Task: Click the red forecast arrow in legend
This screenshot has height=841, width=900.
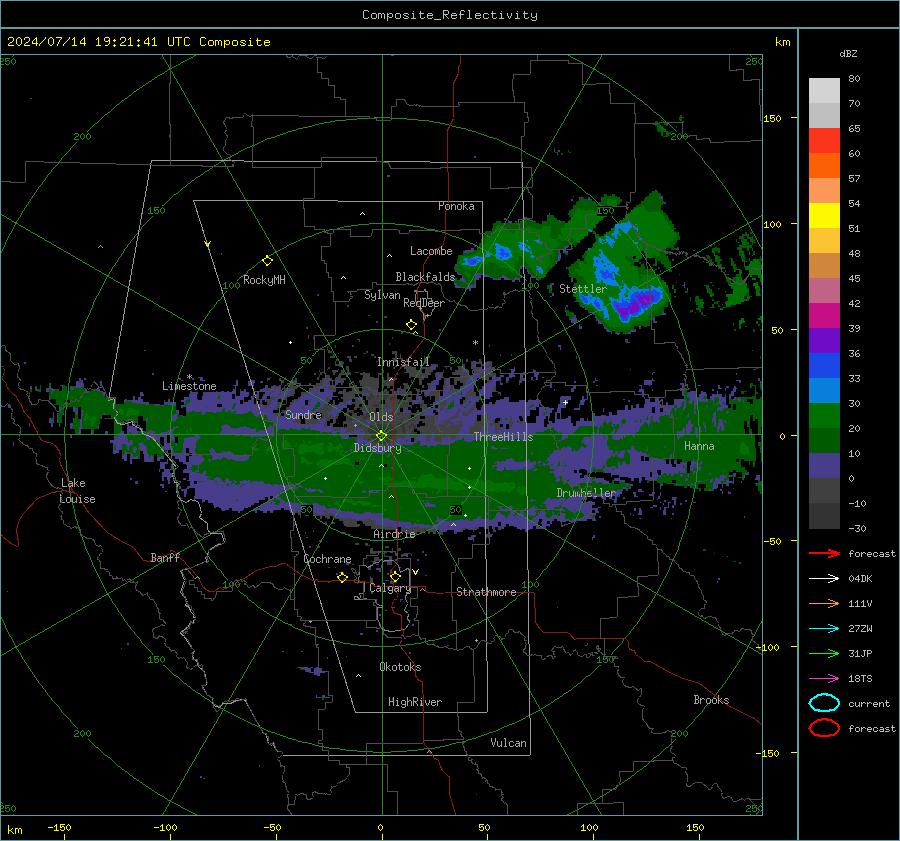Action: (x=824, y=553)
